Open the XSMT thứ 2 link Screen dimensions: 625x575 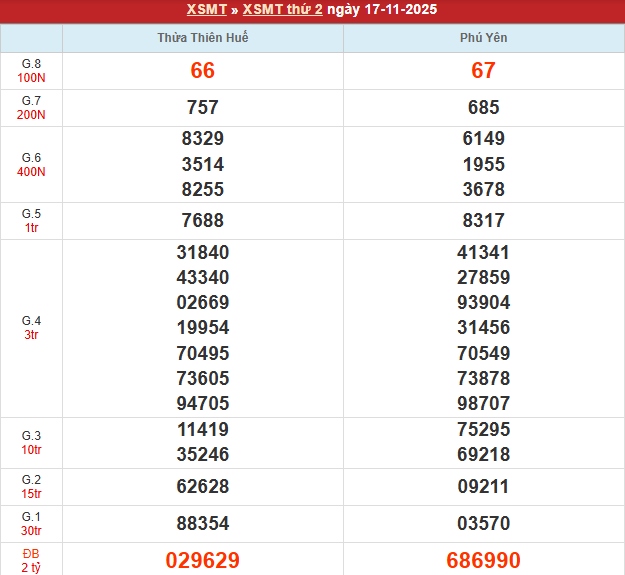tap(283, 10)
